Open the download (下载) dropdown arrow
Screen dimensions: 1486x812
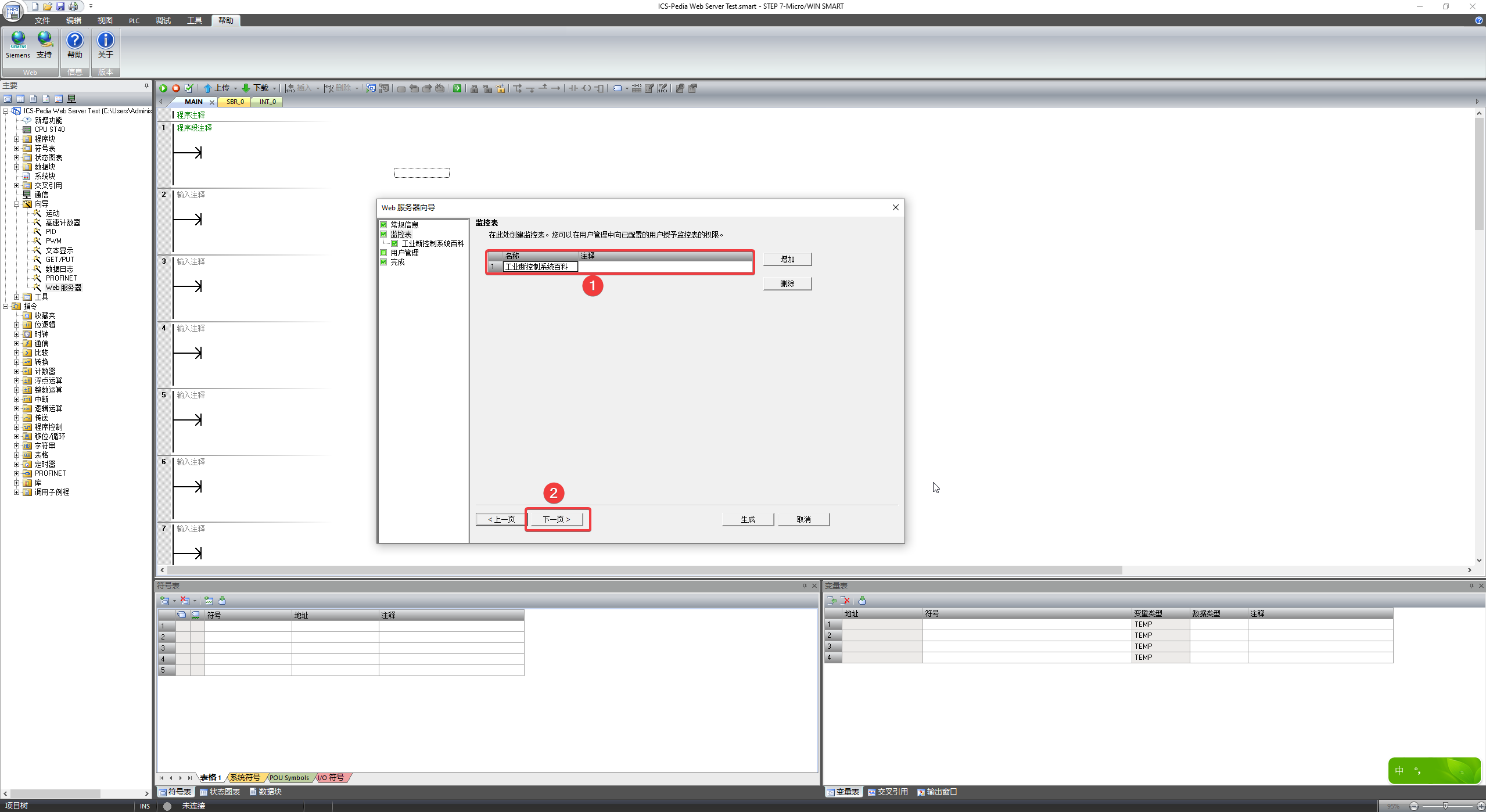[x=274, y=89]
